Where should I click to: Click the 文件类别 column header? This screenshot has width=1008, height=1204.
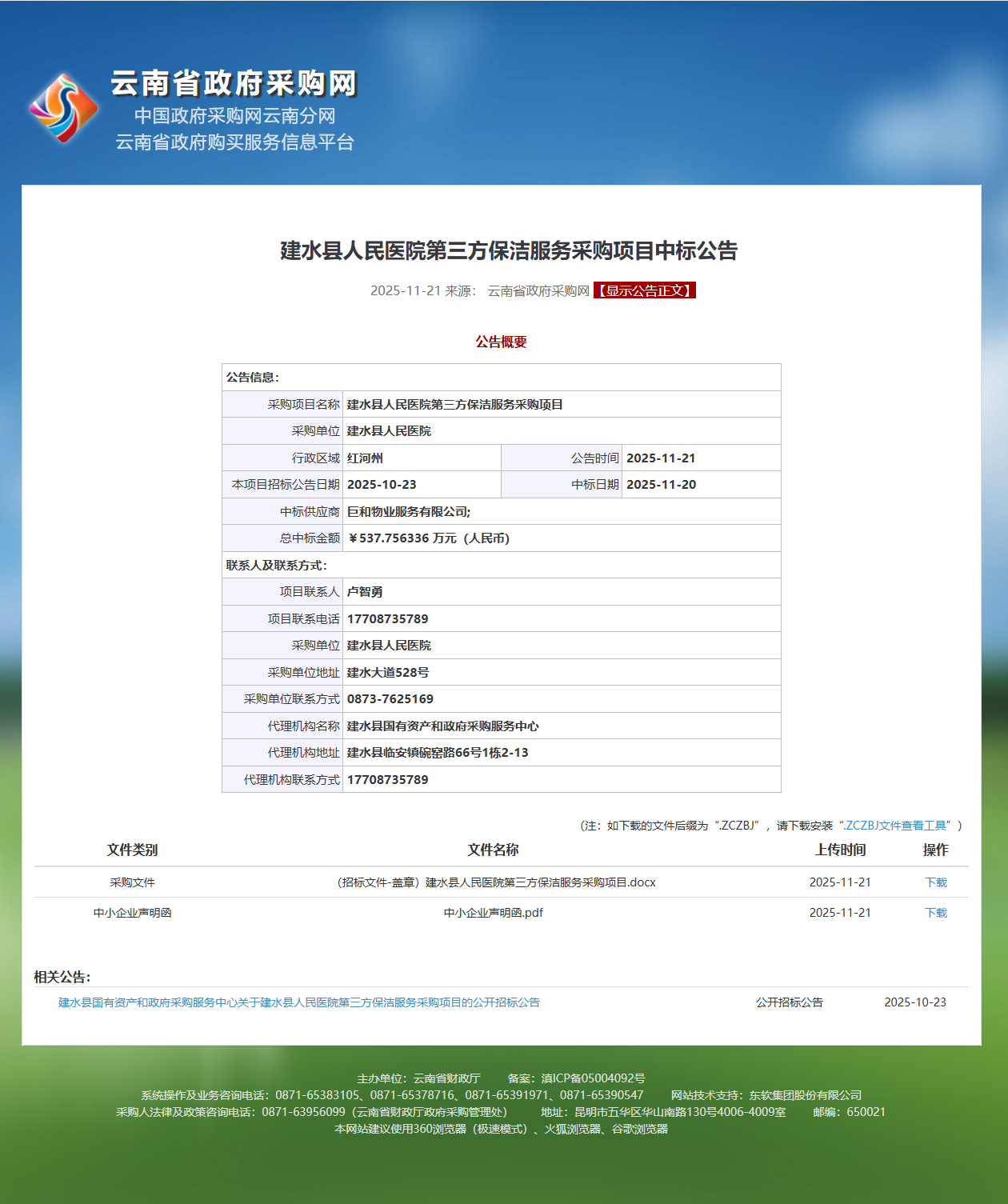(x=131, y=850)
